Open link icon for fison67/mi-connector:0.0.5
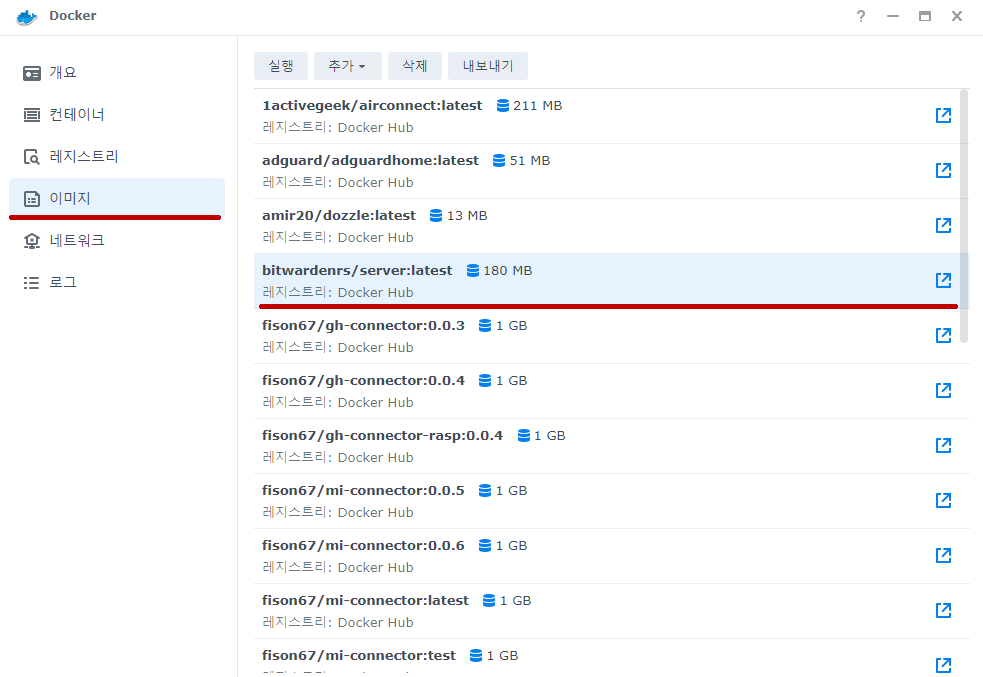The height and width of the screenshot is (677, 983). coord(944,500)
